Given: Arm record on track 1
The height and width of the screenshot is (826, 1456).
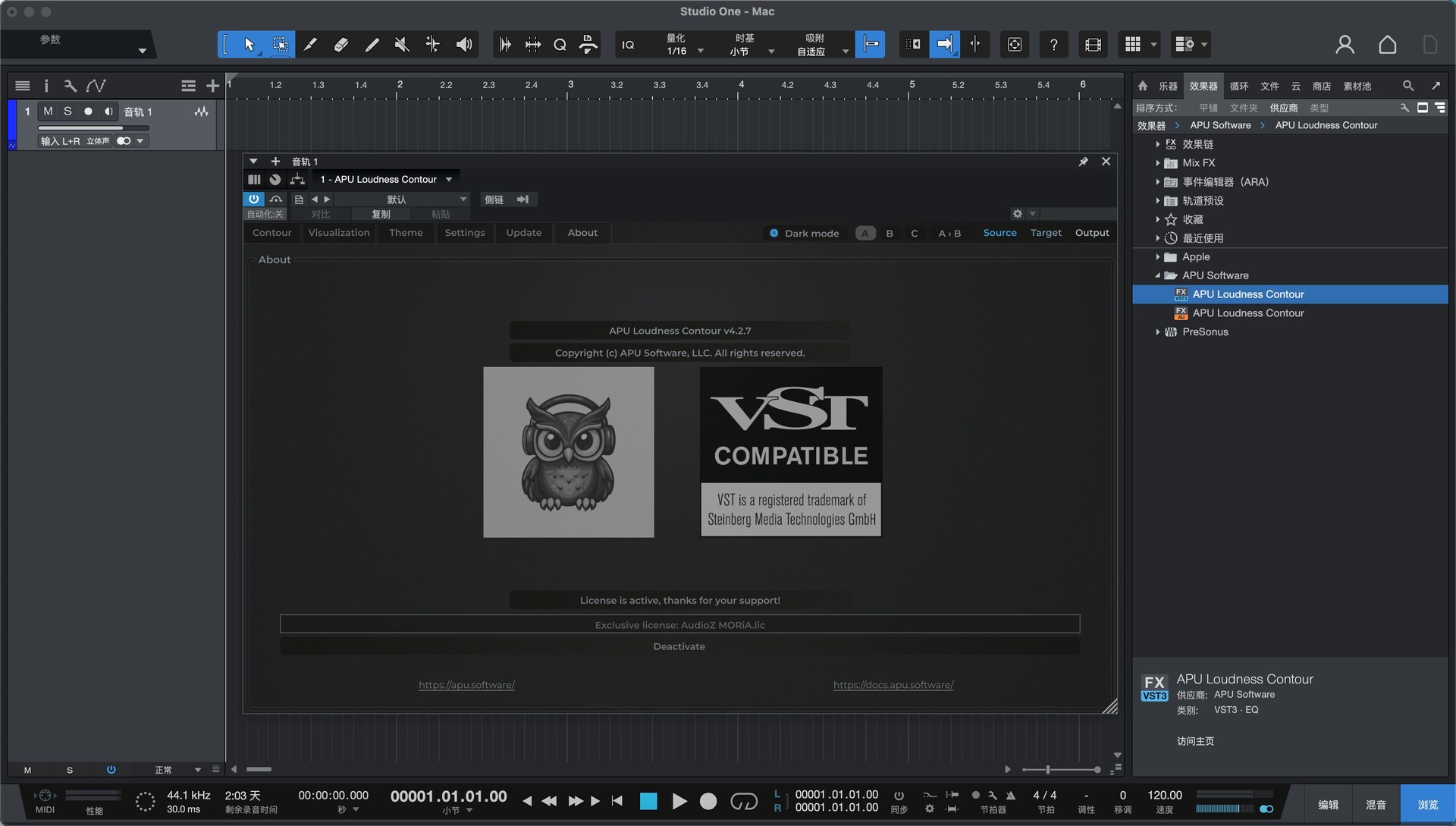Looking at the screenshot, I should [88, 111].
